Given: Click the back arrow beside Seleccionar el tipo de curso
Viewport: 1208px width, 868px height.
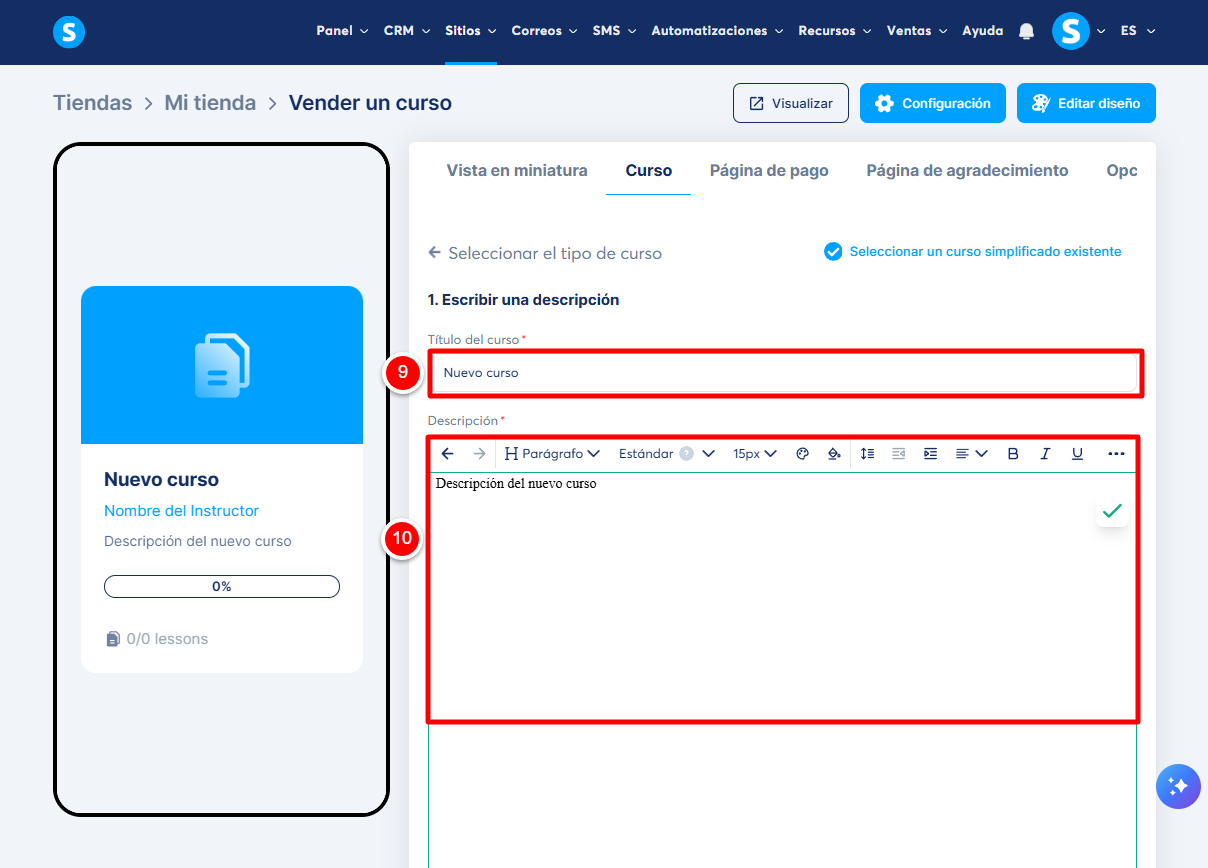Looking at the screenshot, I should click(x=434, y=252).
